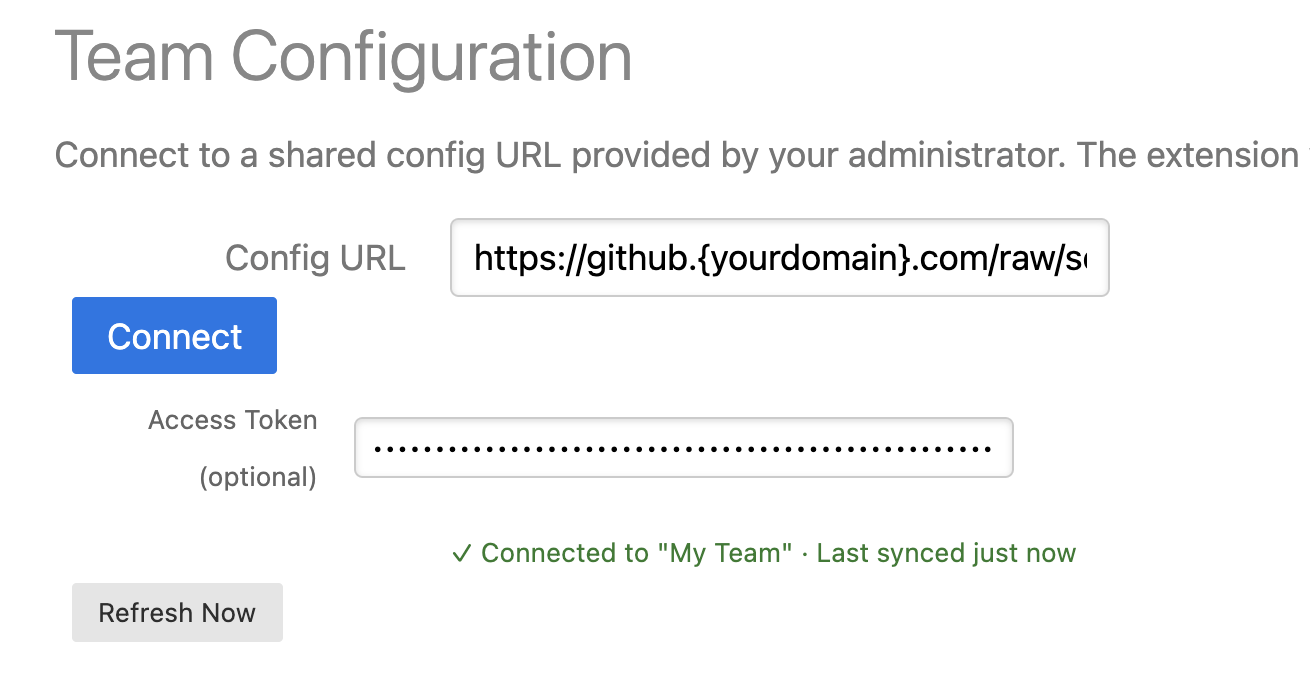The height and width of the screenshot is (676, 1310).
Task: Focus the Config URL input field
Action: tap(779, 258)
